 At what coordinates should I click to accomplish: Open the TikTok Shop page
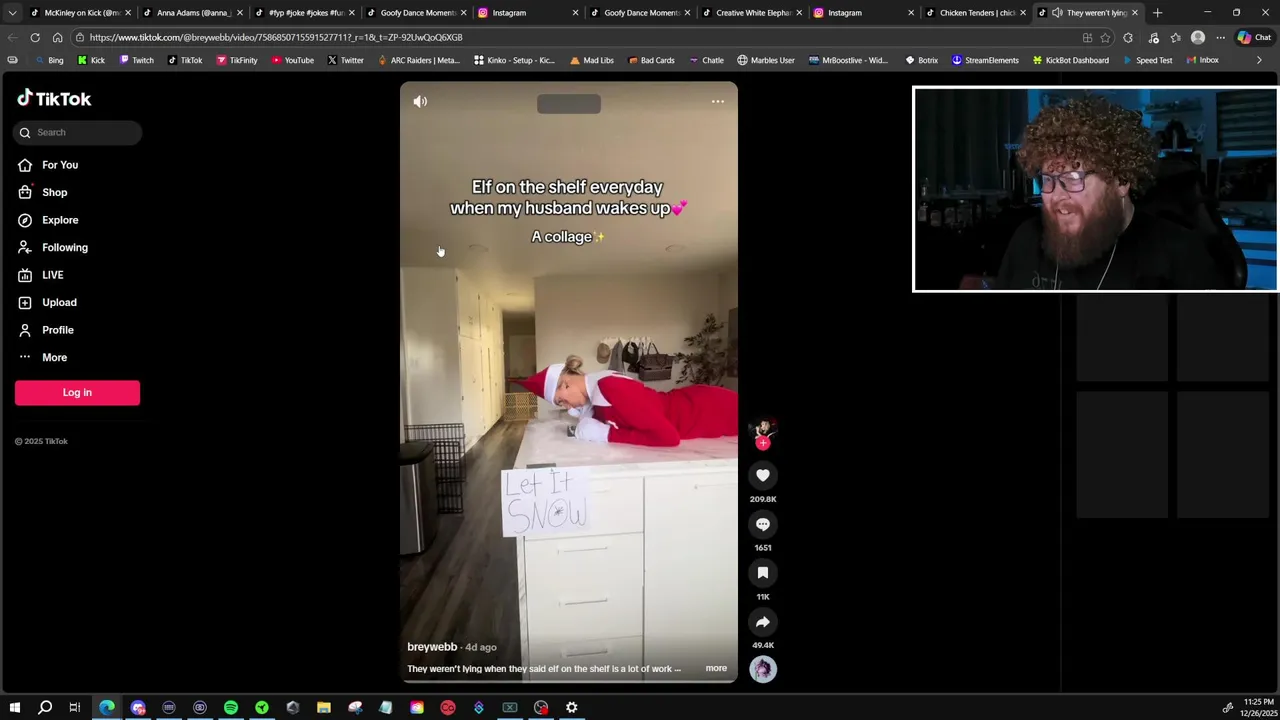55,192
